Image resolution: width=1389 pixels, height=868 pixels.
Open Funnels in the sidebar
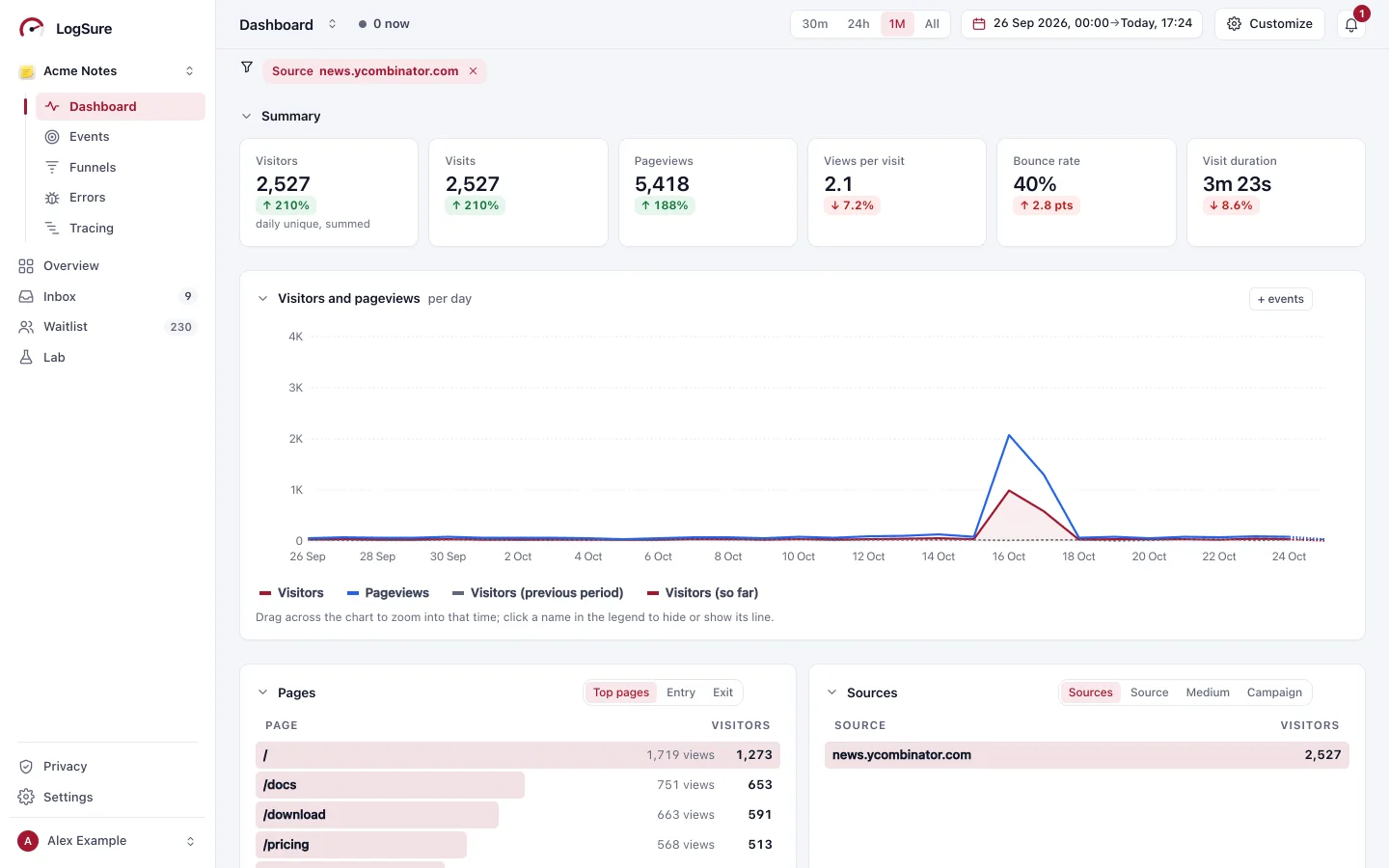coord(120,168)
